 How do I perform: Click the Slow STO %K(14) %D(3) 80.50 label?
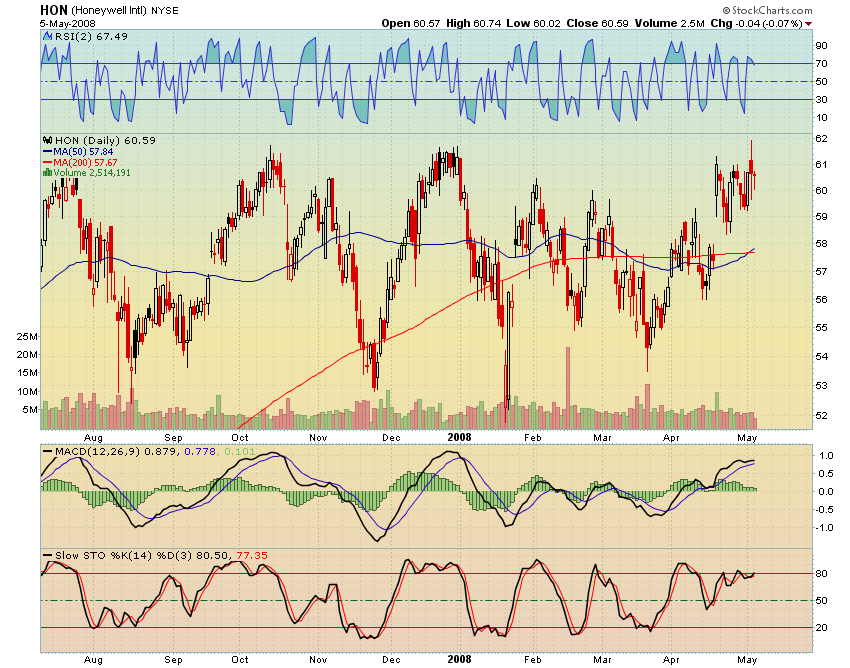pyautogui.click(x=140, y=556)
